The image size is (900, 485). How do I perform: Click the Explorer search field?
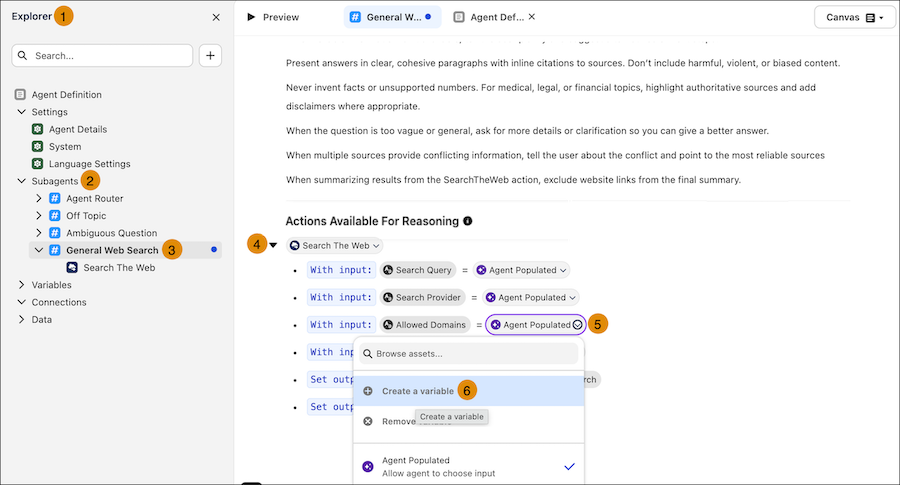[102, 56]
